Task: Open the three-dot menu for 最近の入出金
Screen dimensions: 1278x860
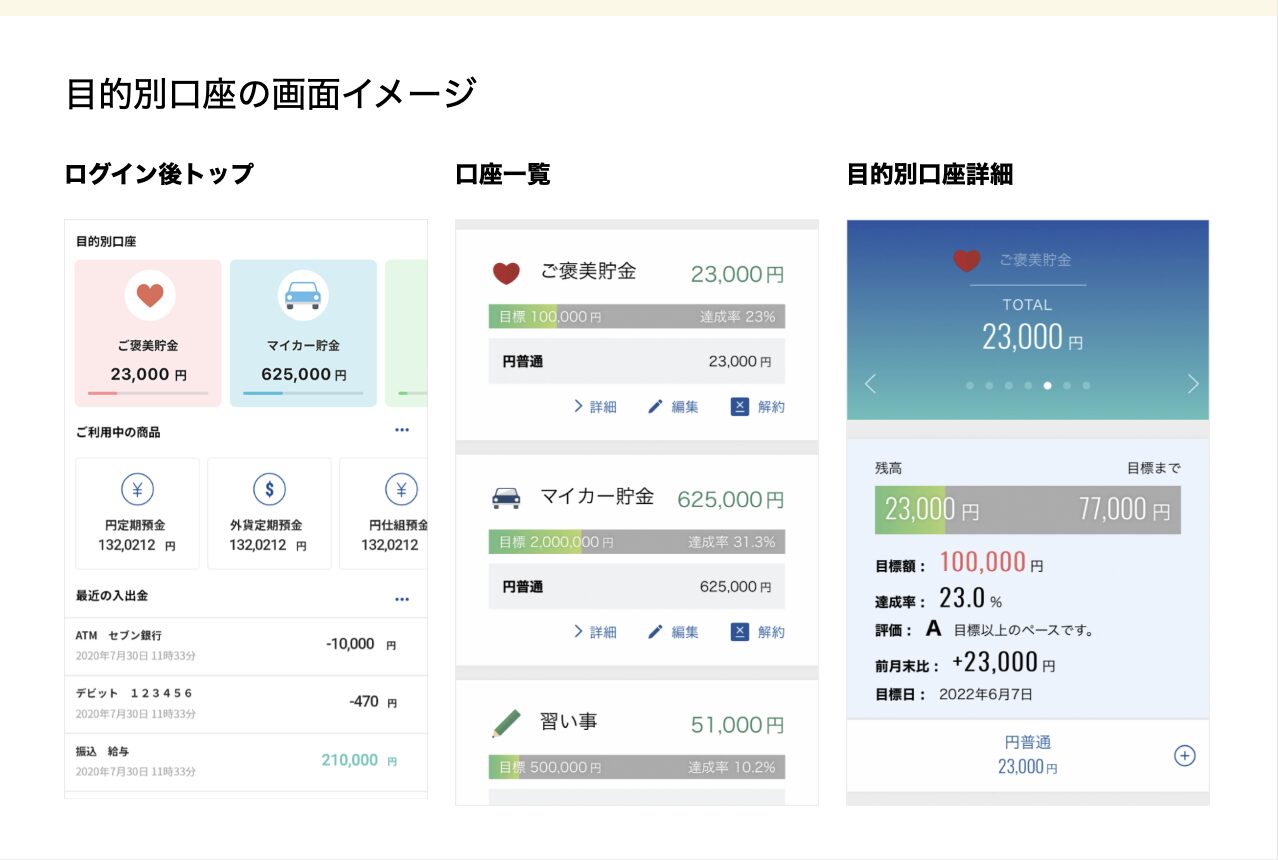Action: [402, 599]
